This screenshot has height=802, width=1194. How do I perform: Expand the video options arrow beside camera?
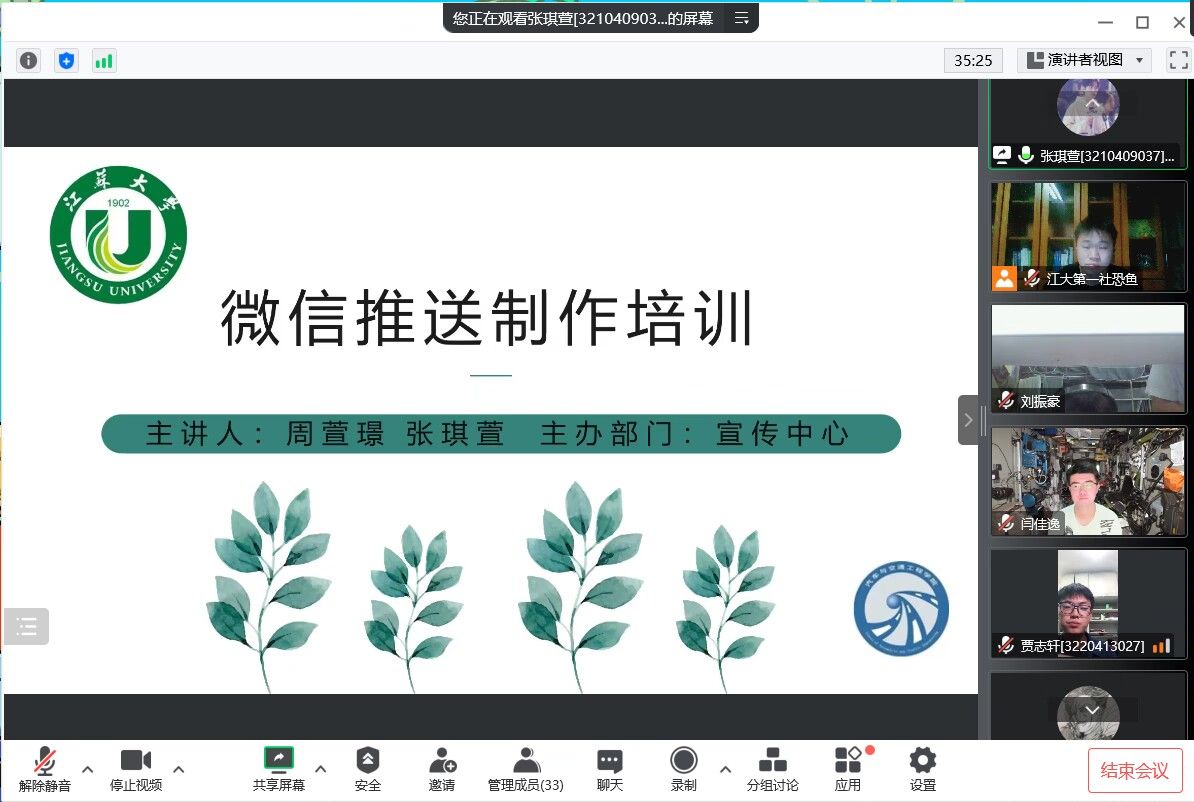(179, 769)
